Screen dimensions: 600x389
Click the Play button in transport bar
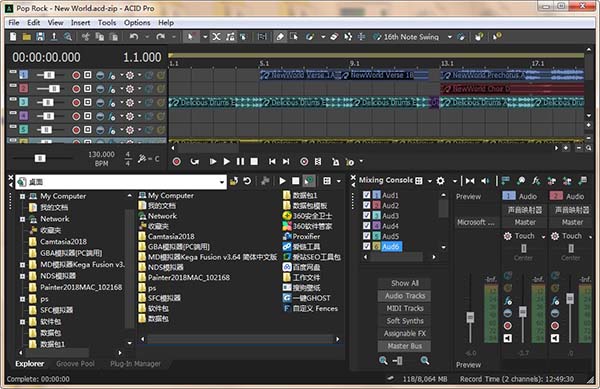[x=227, y=161]
